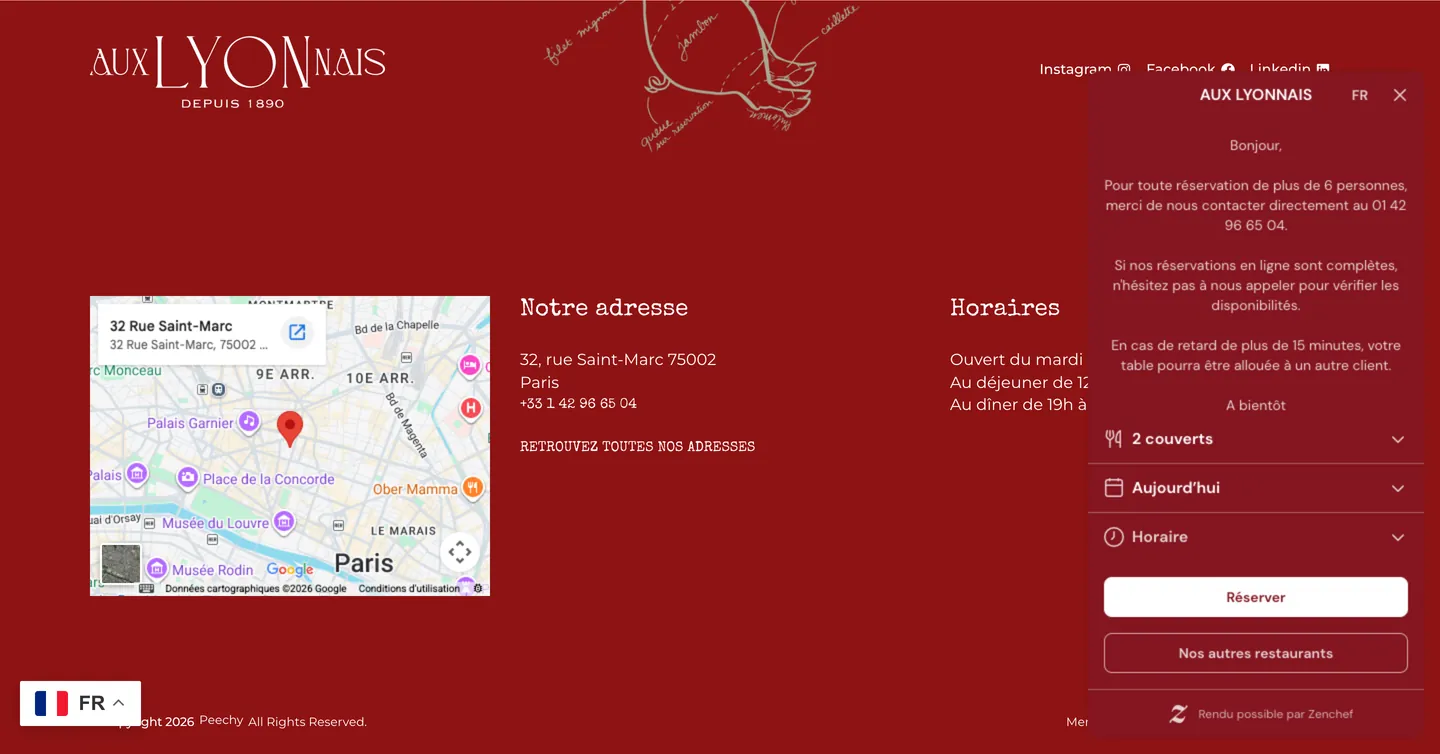Click the 32 Rue Saint-Marc map card title
This screenshot has width=1440, height=754.
(x=171, y=326)
